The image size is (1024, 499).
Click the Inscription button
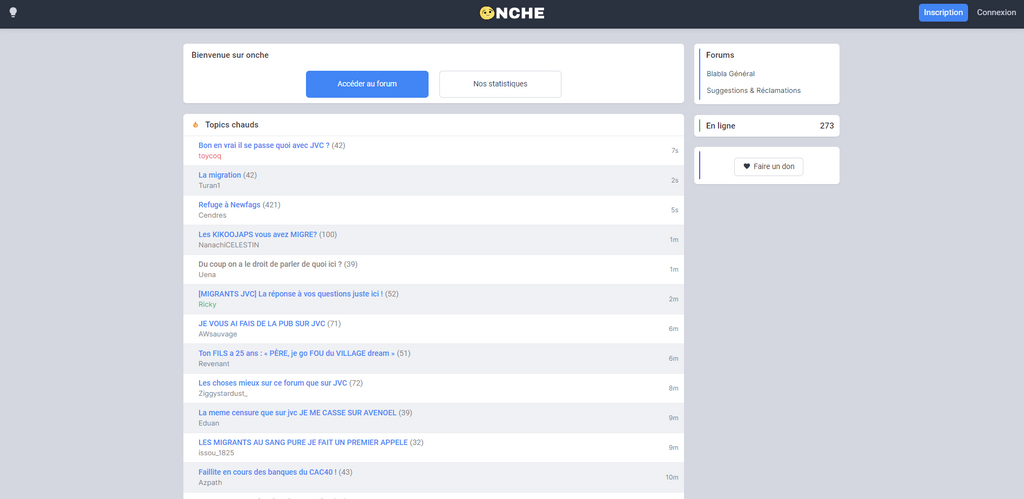pyautogui.click(x=943, y=12)
